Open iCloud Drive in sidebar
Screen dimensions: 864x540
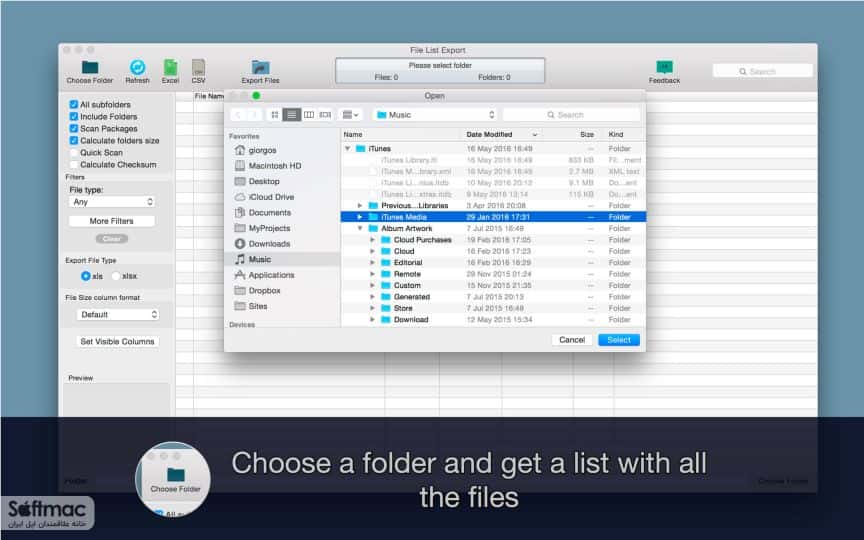(x=264, y=197)
